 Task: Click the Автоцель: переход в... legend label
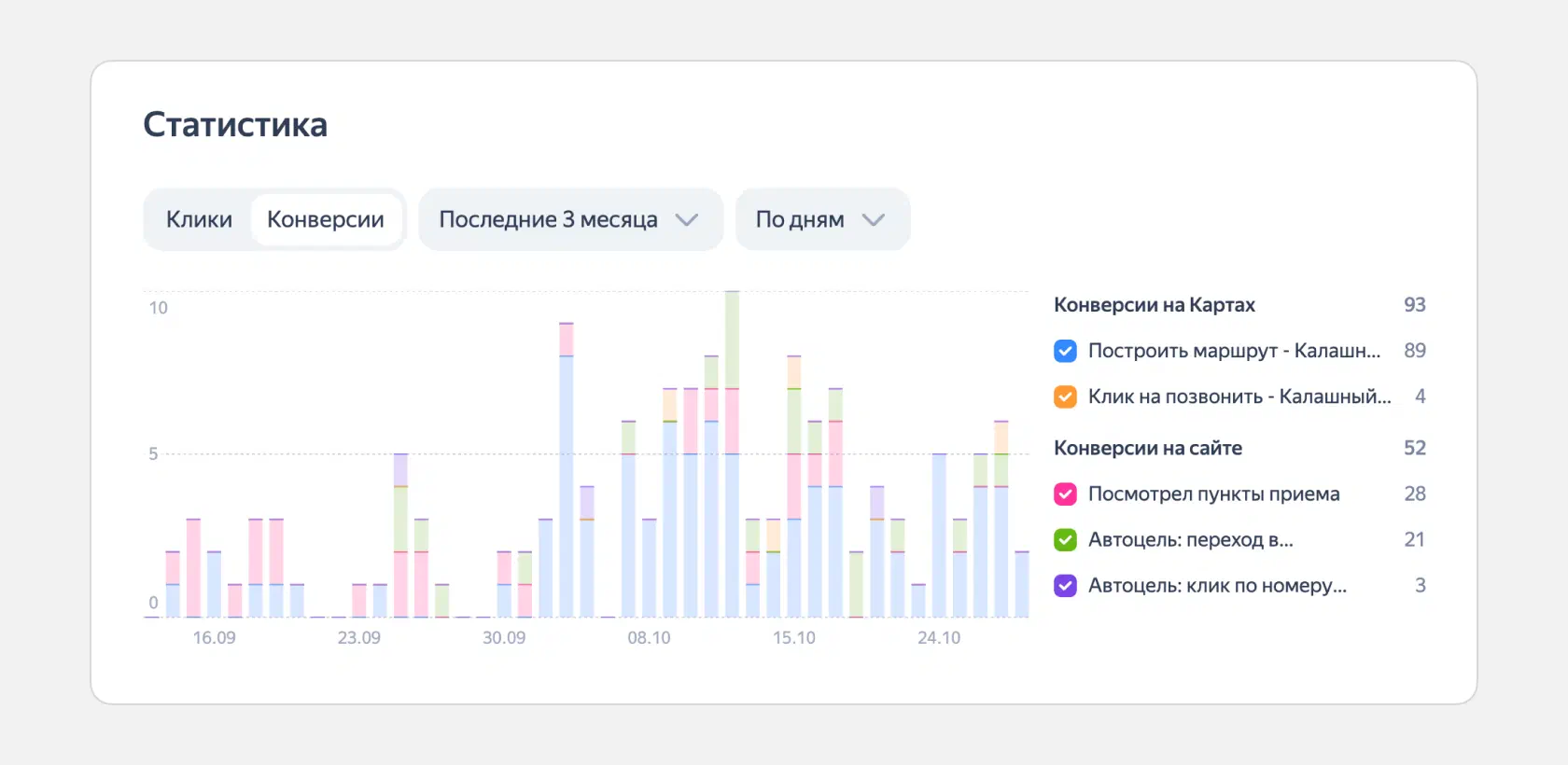(x=1190, y=539)
